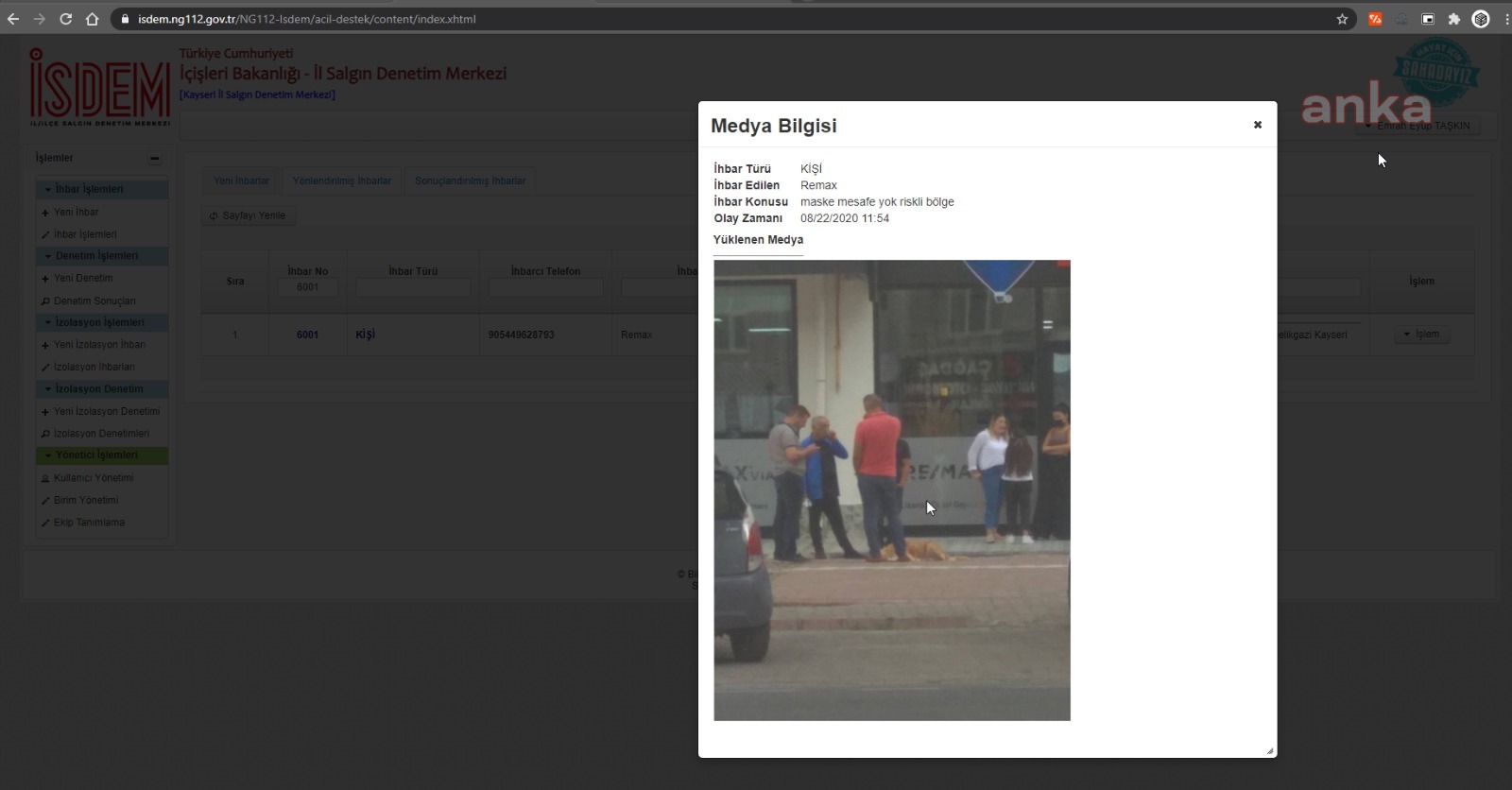Image resolution: width=1512 pixels, height=790 pixels.
Task: Click the Olay Zamanı value 08/22/2020 11:54
Action: (845, 218)
